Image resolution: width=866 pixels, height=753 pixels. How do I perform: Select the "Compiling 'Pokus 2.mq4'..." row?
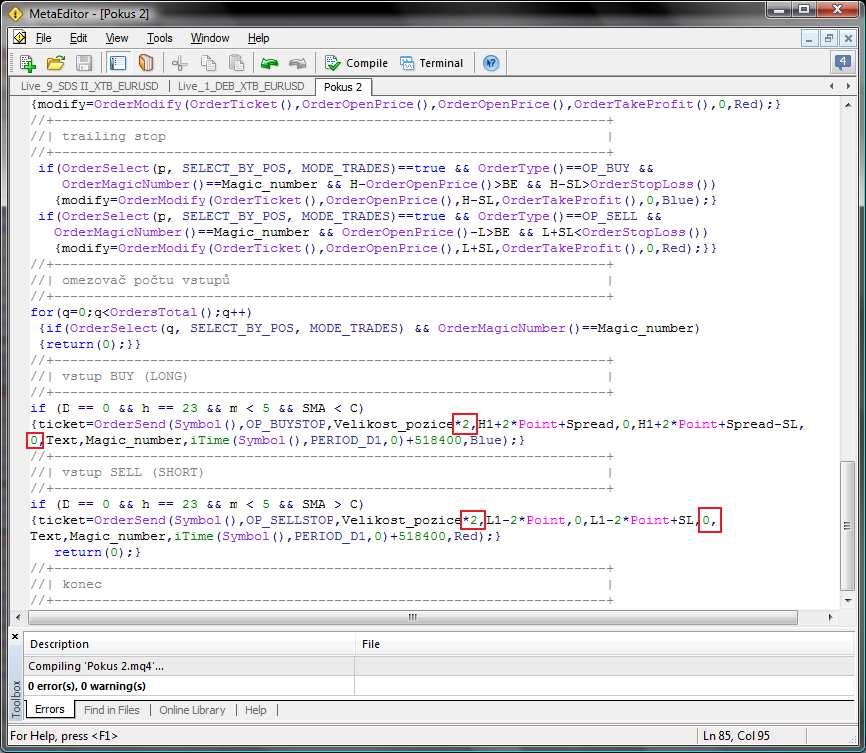(439, 666)
